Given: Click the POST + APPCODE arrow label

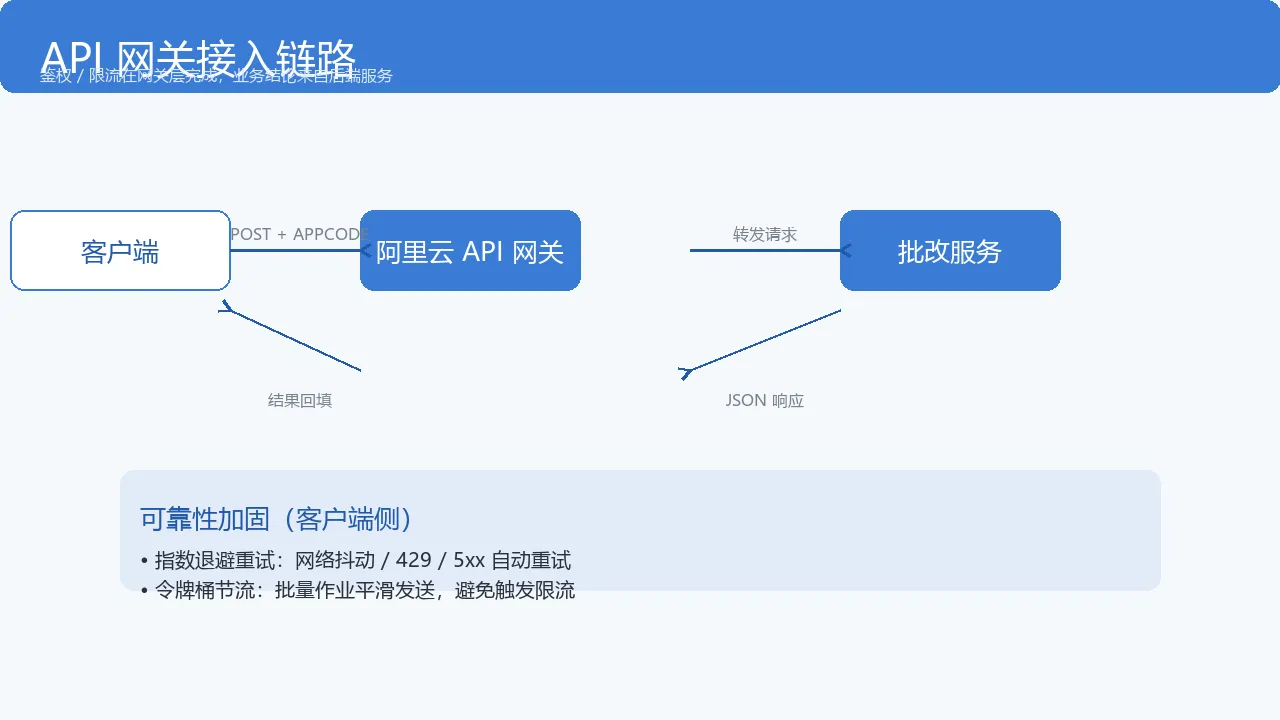Looking at the screenshot, I should [x=300, y=234].
